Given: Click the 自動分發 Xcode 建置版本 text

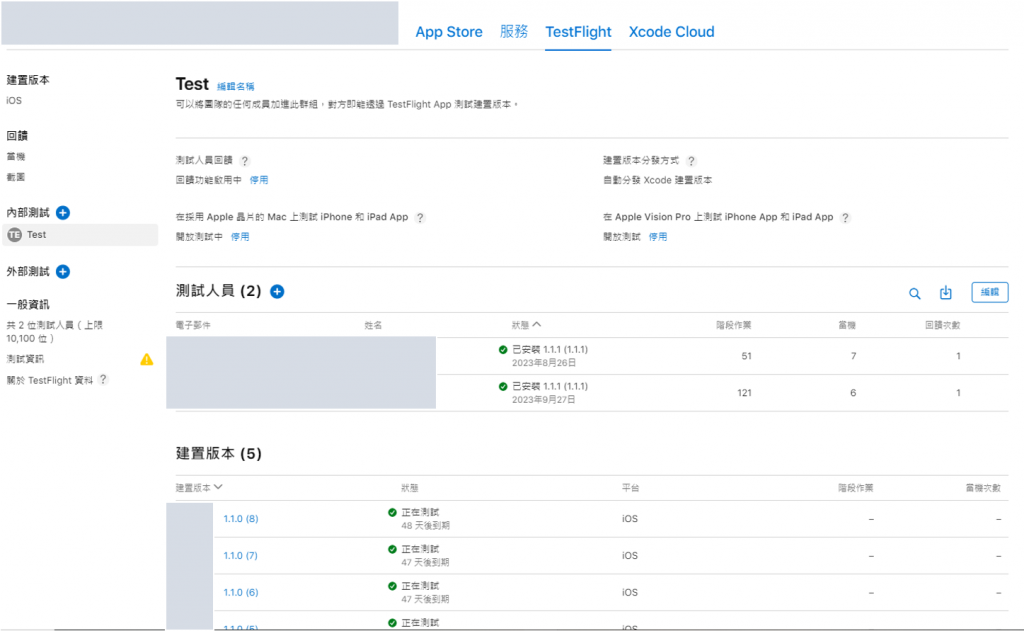Looking at the screenshot, I should click(657, 180).
